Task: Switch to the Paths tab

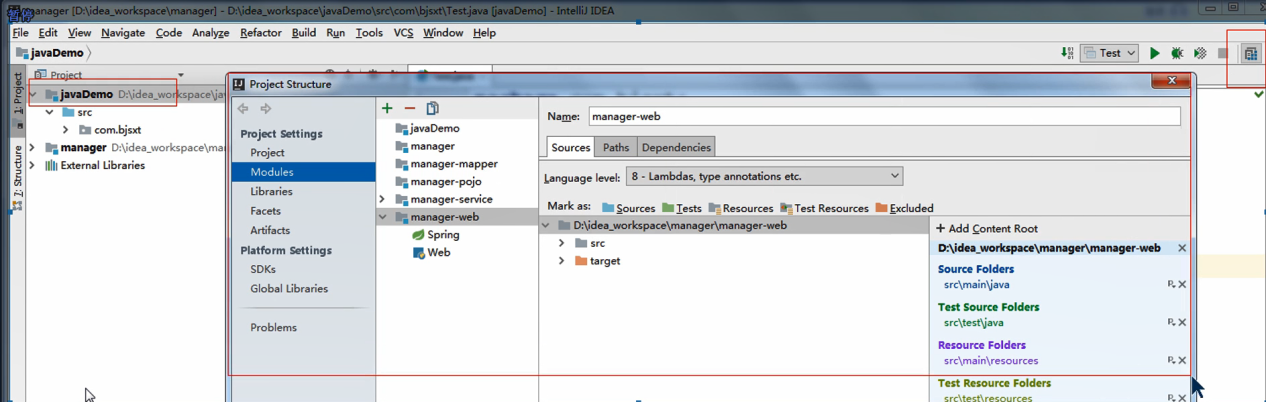Action: 616,147
